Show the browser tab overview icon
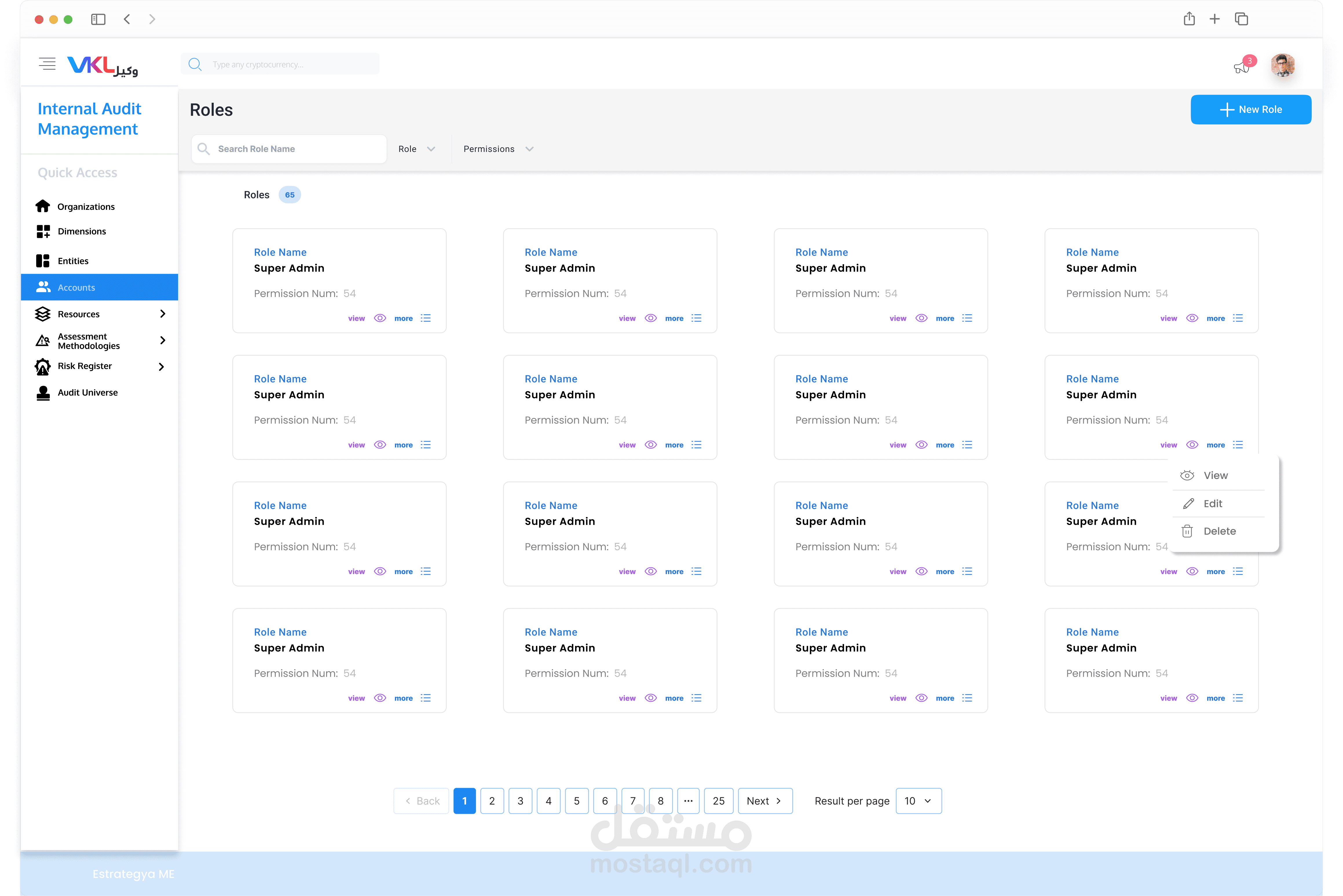Viewport: 1343px width, 896px height. (x=1241, y=19)
